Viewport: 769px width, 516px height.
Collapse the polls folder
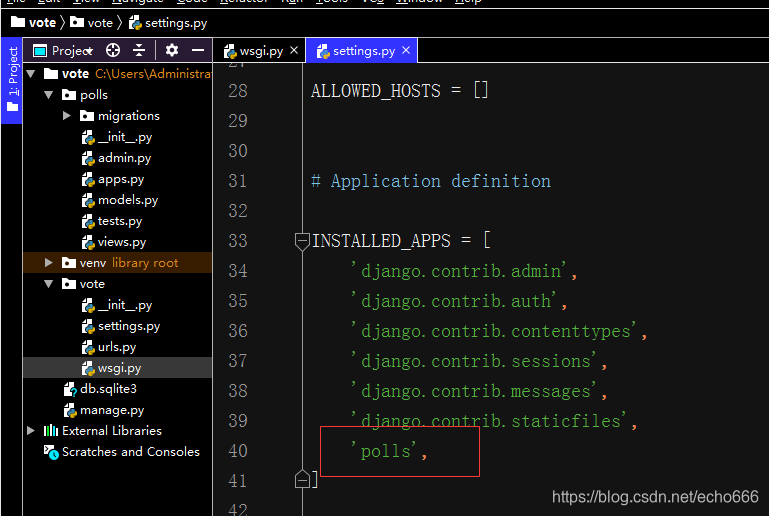[x=49, y=95]
